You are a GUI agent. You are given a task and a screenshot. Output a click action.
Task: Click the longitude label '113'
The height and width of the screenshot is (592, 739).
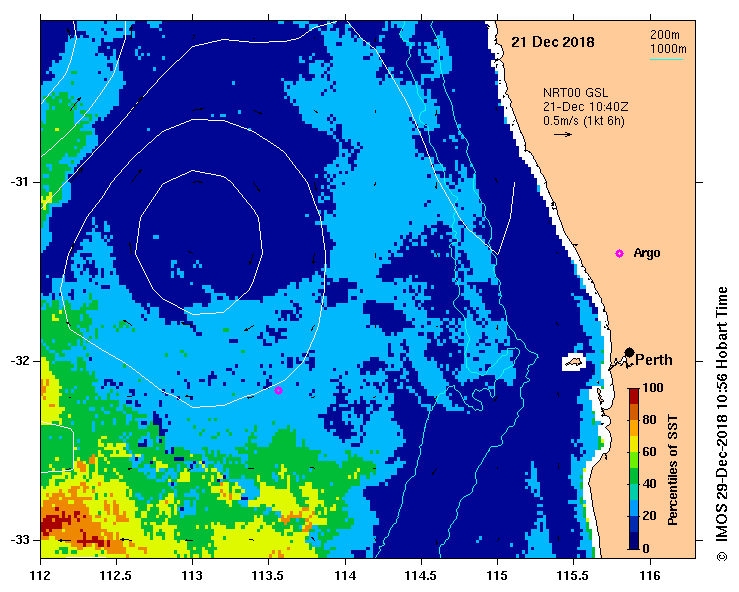tap(192, 576)
